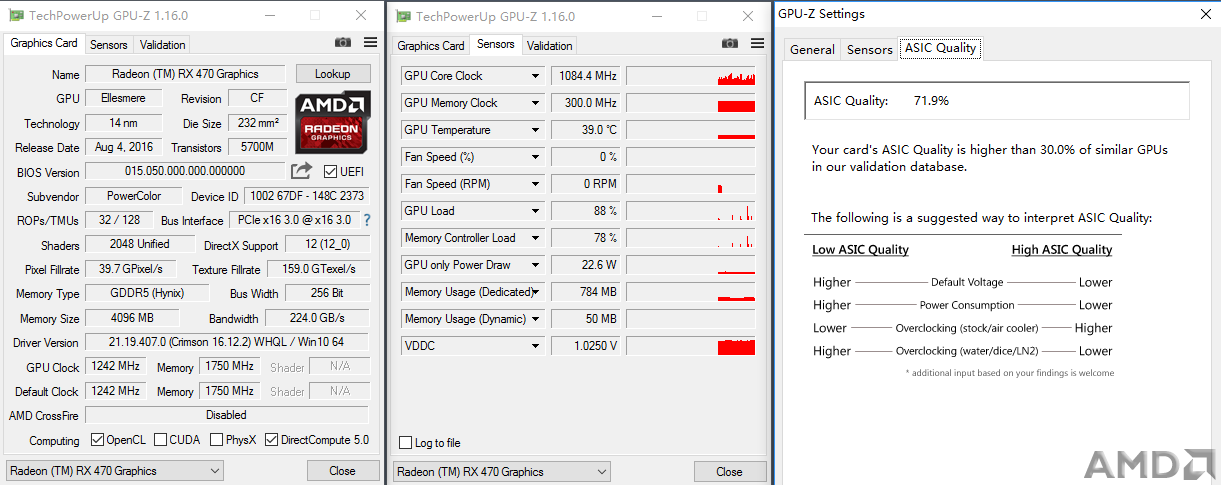Click camera screenshot icon in Graphics Card window

click(x=343, y=42)
